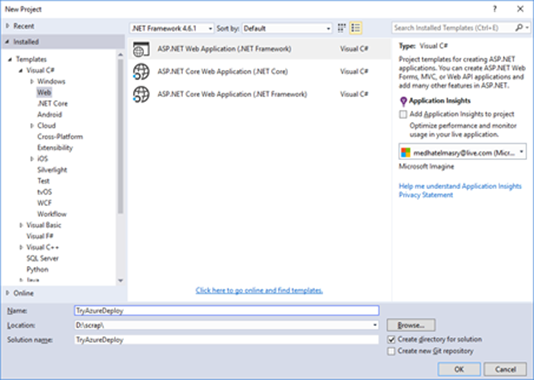Expand the Visual Basic tree node arrow

point(21,225)
